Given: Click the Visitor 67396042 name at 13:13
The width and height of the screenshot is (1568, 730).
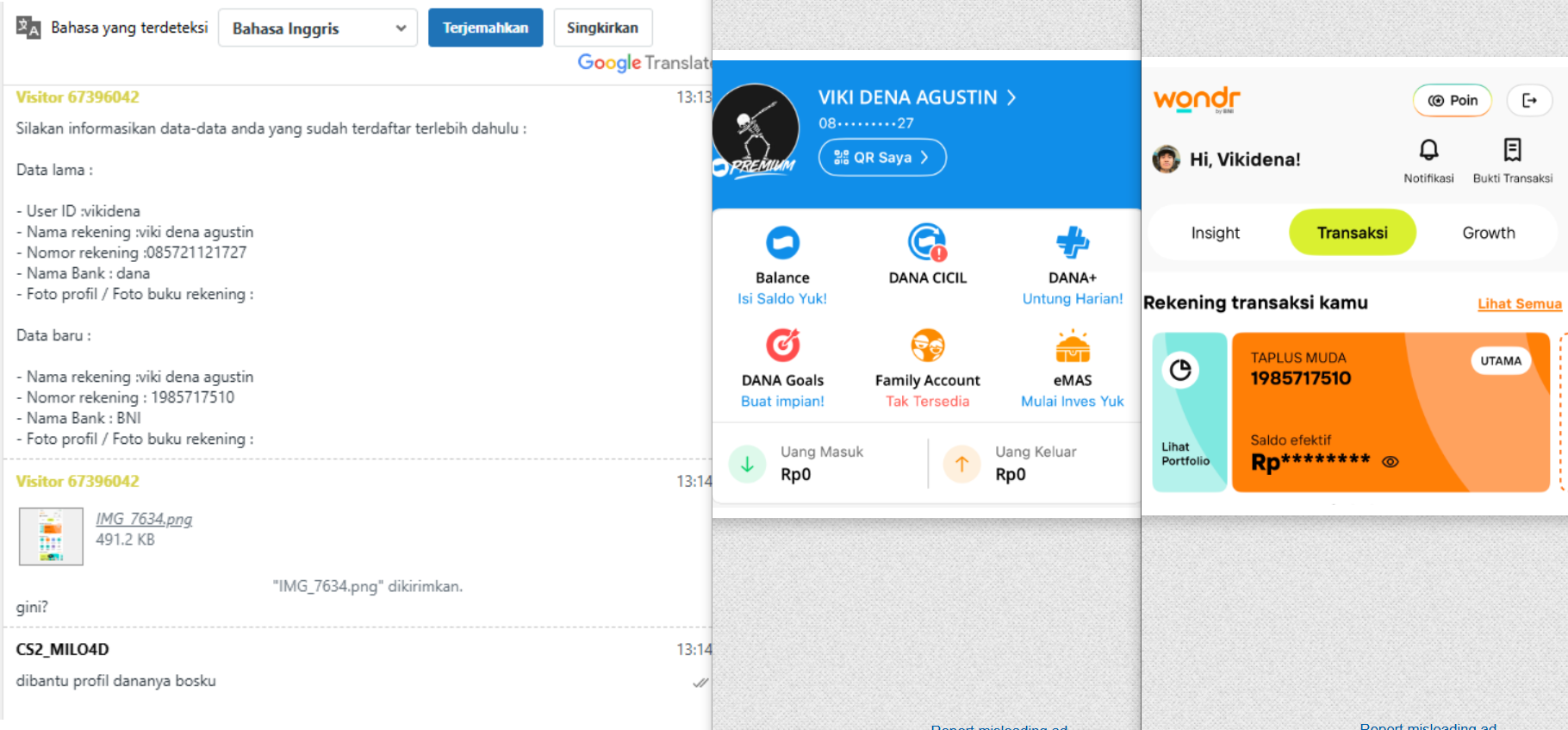Looking at the screenshot, I should [x=78, y=97].
